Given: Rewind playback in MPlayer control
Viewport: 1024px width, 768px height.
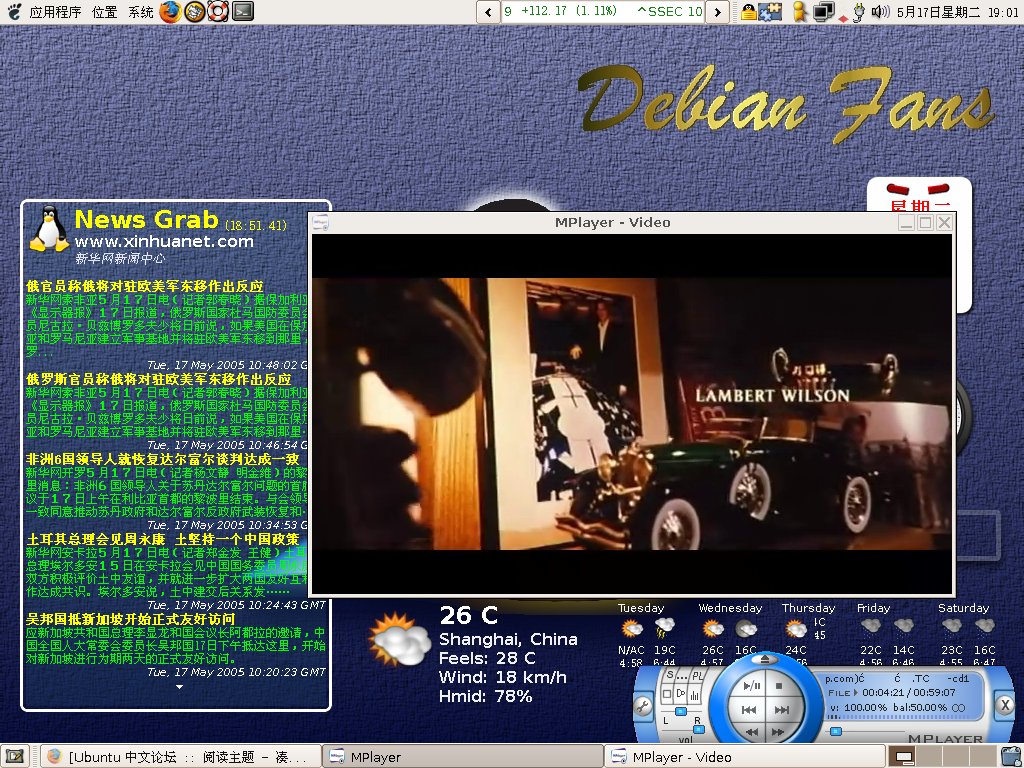Looking at the screenshot, I should click(752, 731).
